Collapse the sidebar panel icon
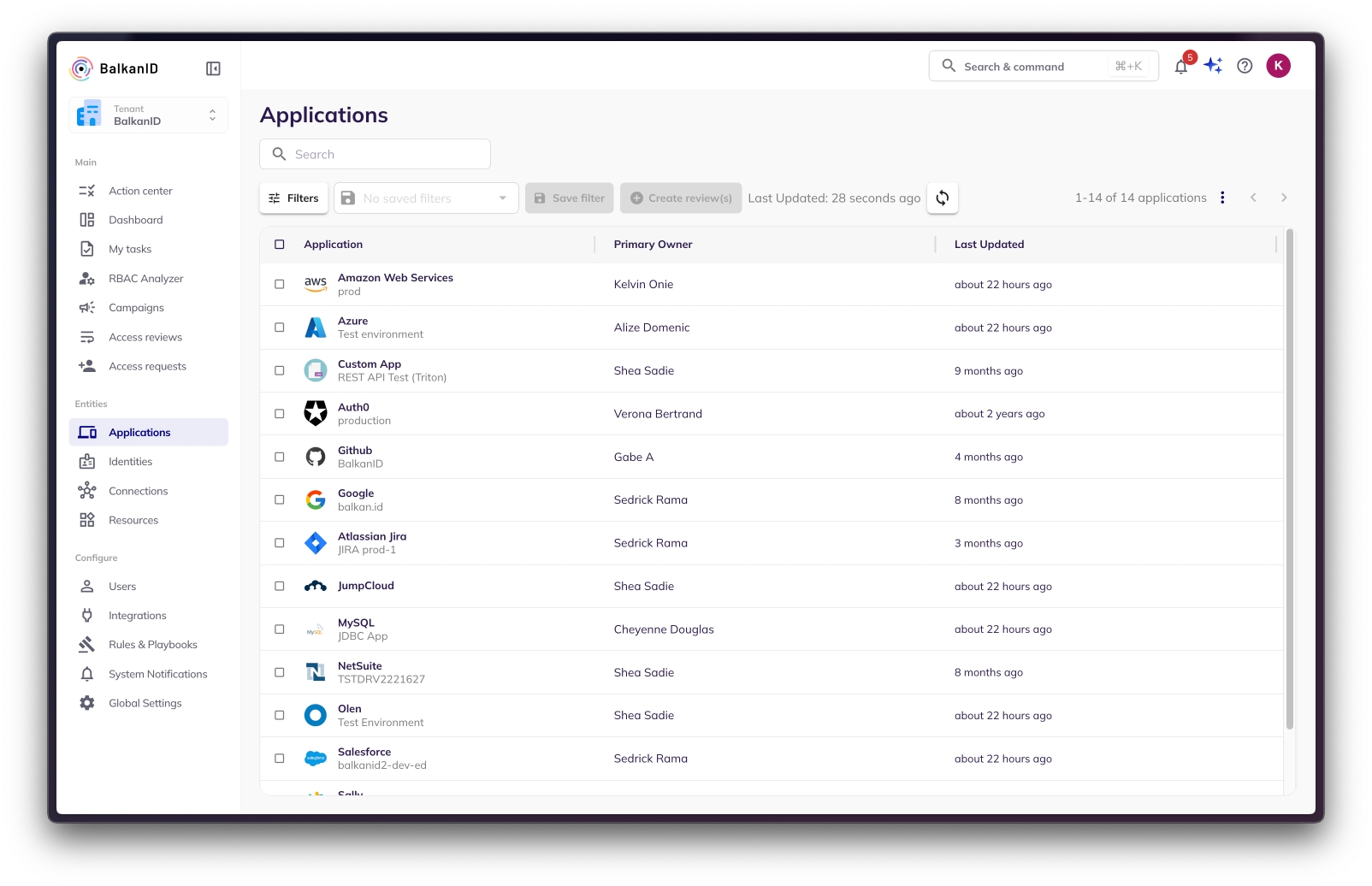This screenshot has height=886, width=1372. click(213, 68)
